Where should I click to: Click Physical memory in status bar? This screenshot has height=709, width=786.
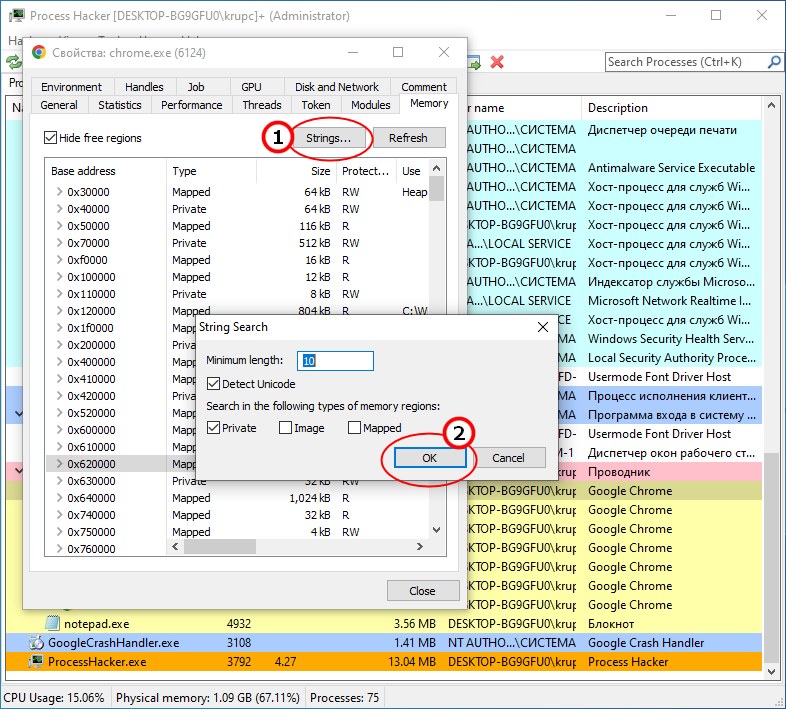click(208, 697)
